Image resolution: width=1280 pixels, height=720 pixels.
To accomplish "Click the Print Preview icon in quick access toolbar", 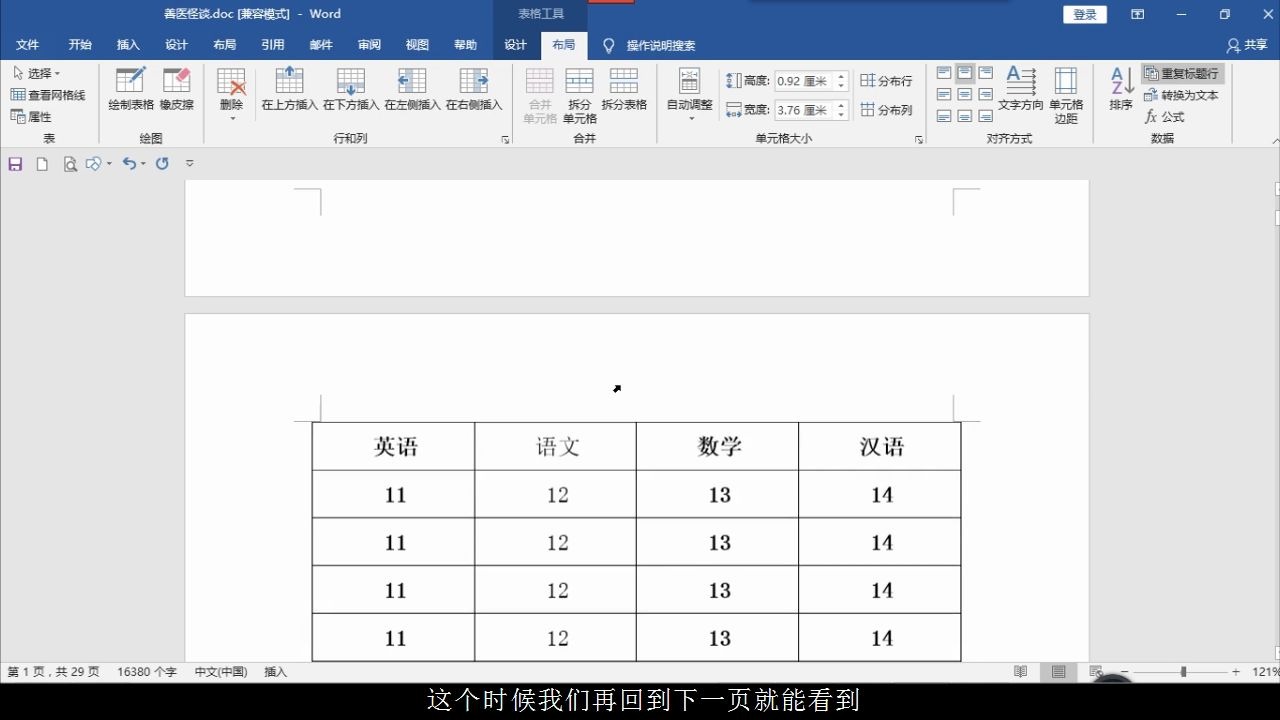I will (x=69, y=164).
